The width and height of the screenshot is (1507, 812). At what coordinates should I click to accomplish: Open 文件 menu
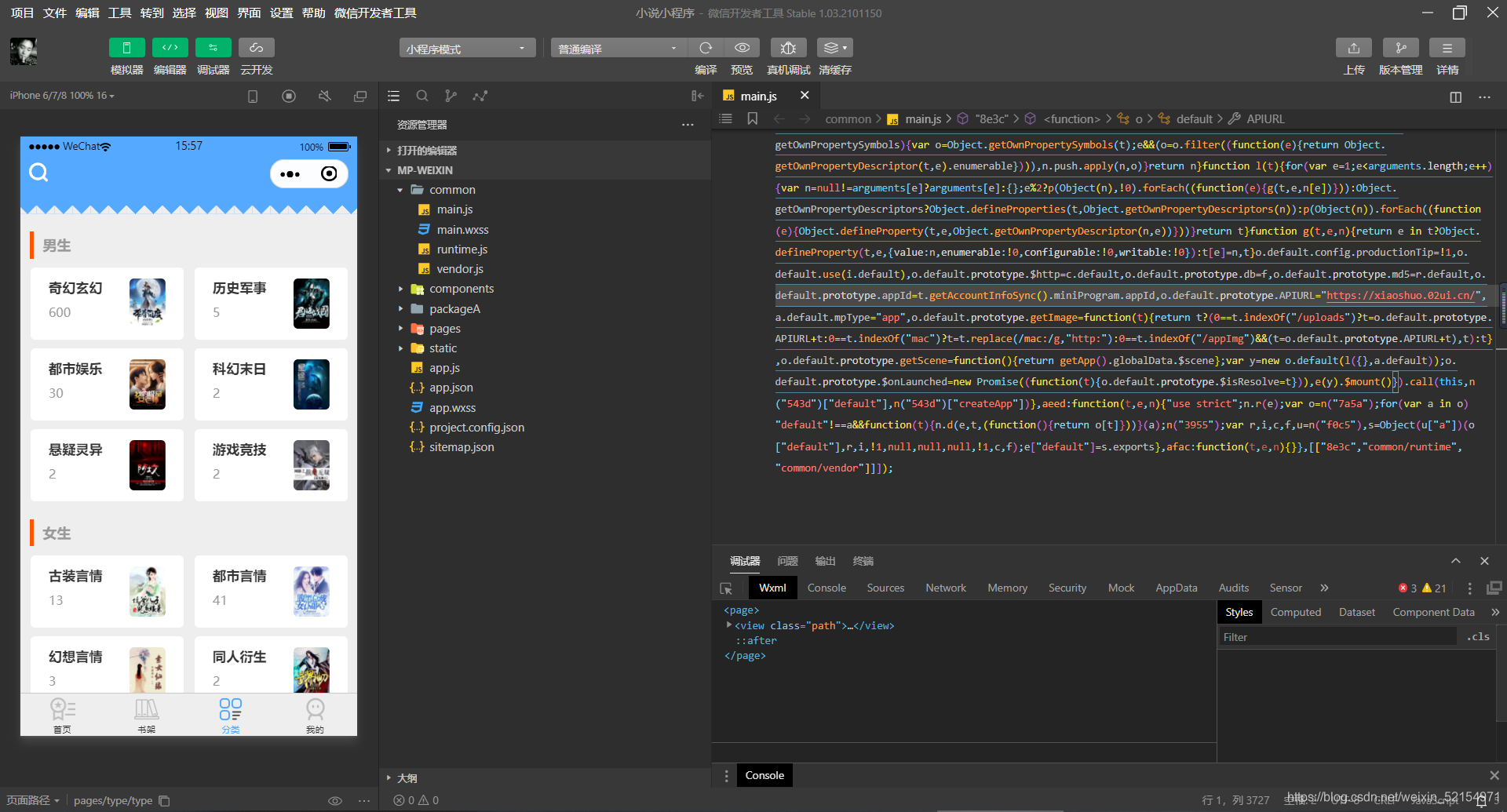click(55, 13)
